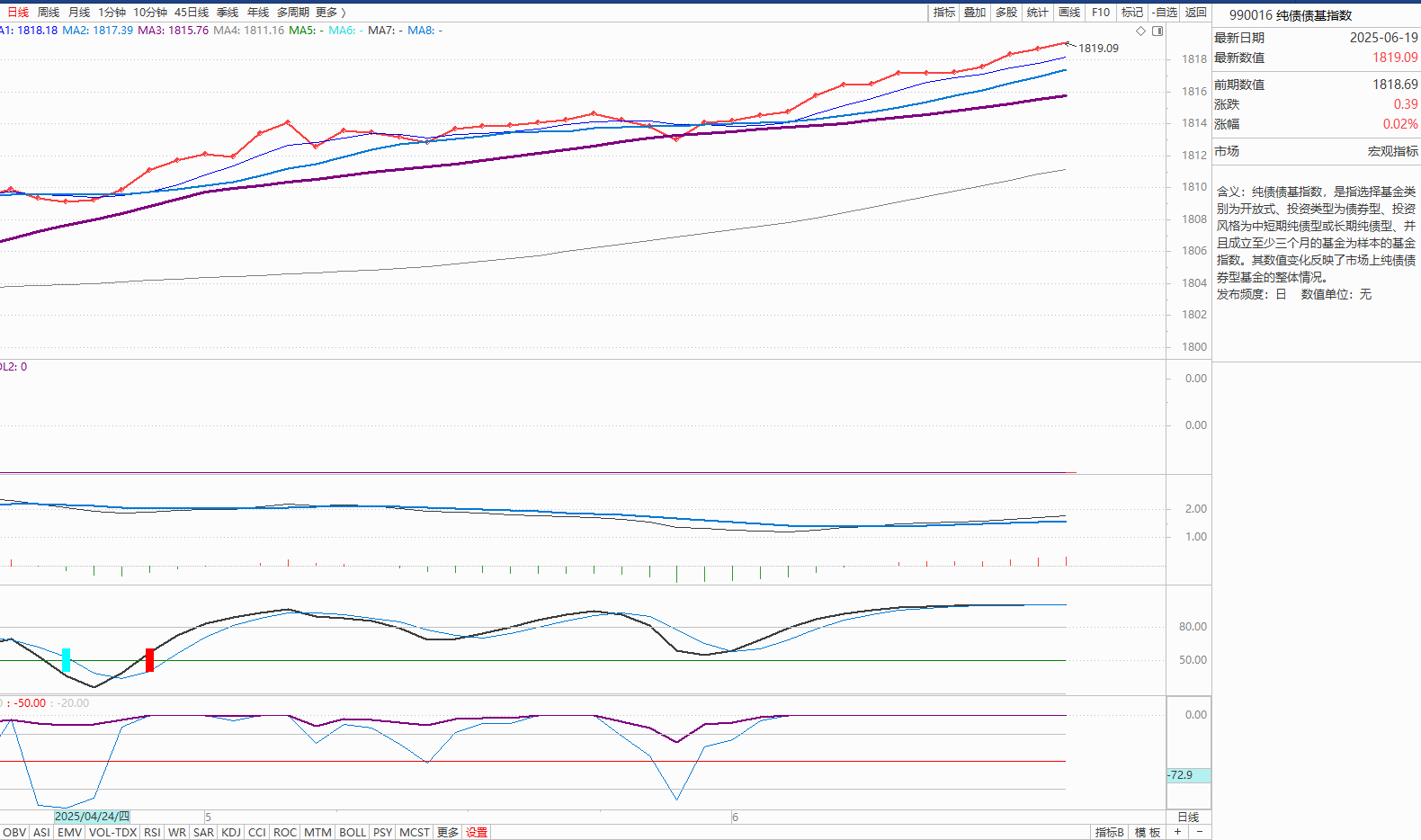Click the red bar signal marker

[149, 660]
